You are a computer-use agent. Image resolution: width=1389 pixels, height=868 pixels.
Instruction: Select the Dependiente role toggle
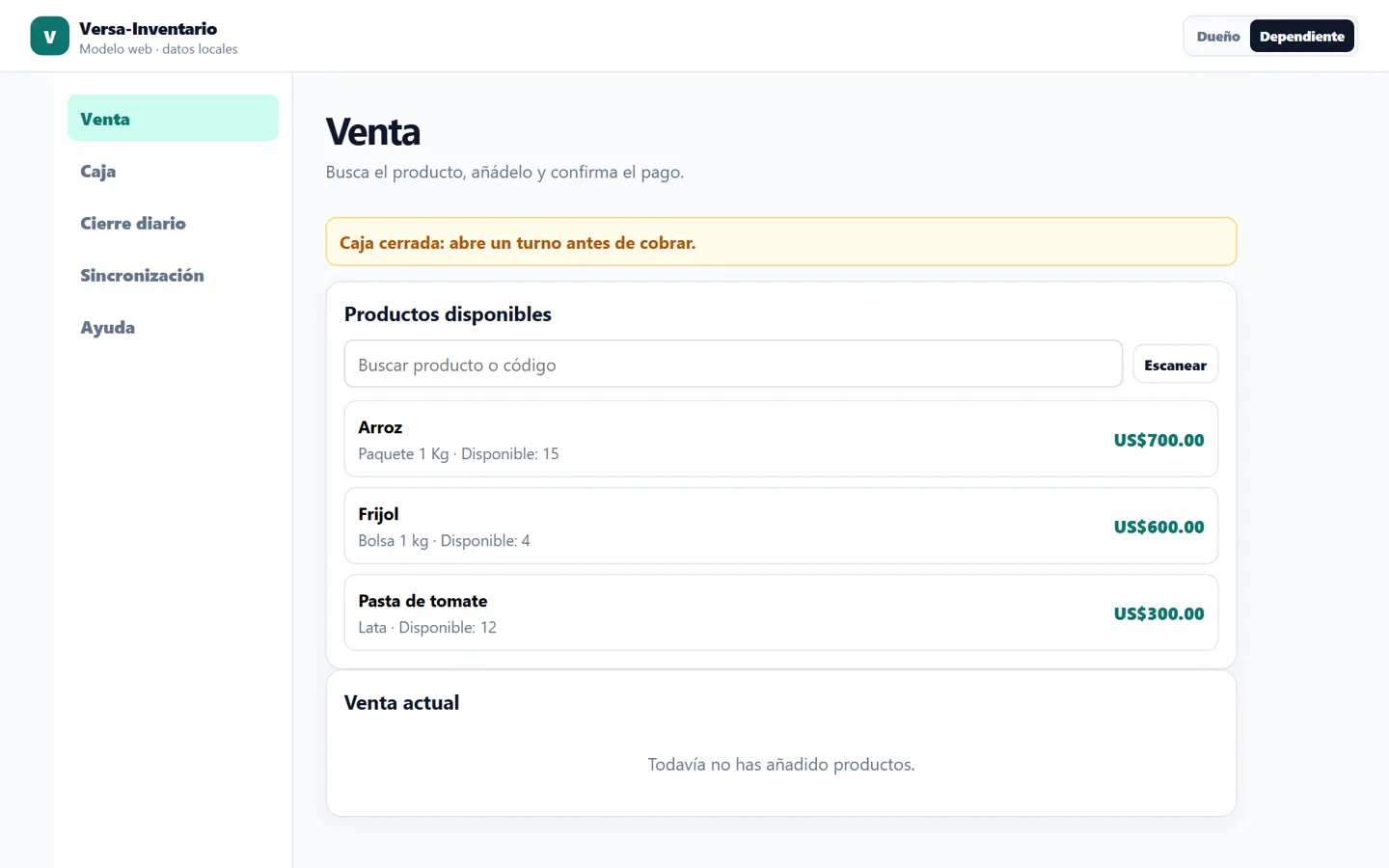1301,37
